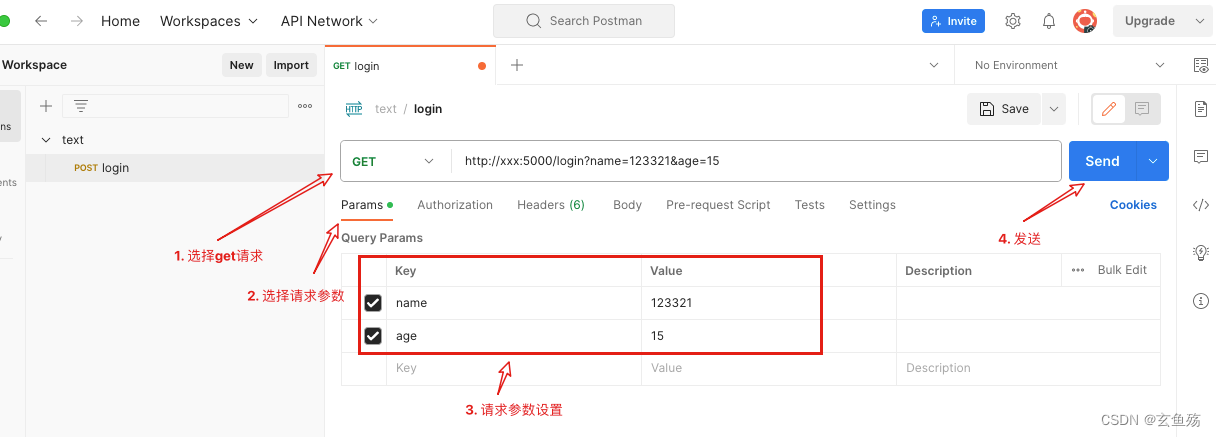Click the key cell name

coord(514,303)
